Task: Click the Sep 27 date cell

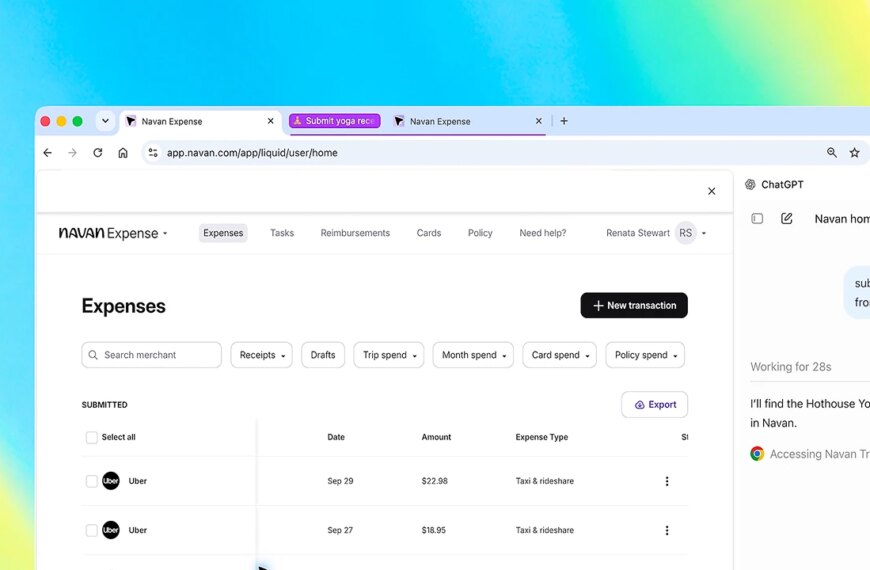Action: [x=340, y=530]
